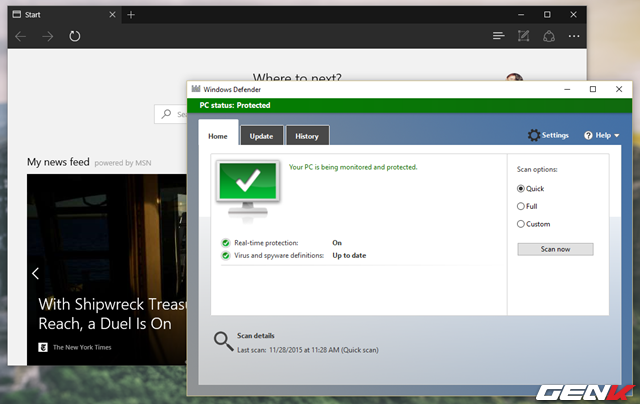Open the Help question mark icon

pyautogui.click(x=588, y=135)
